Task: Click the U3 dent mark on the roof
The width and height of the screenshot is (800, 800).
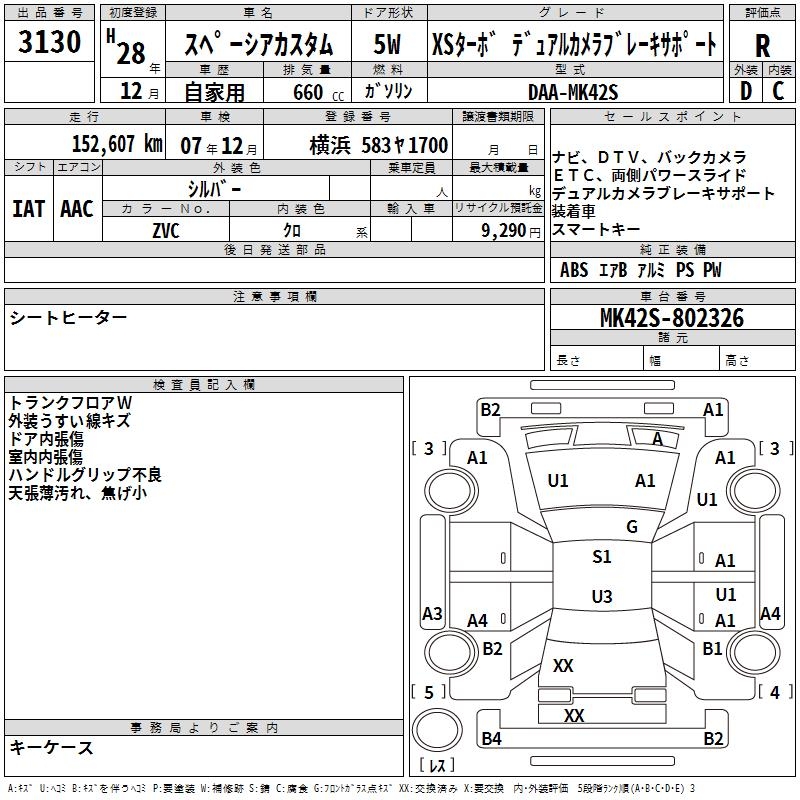Action: (601, 597)
